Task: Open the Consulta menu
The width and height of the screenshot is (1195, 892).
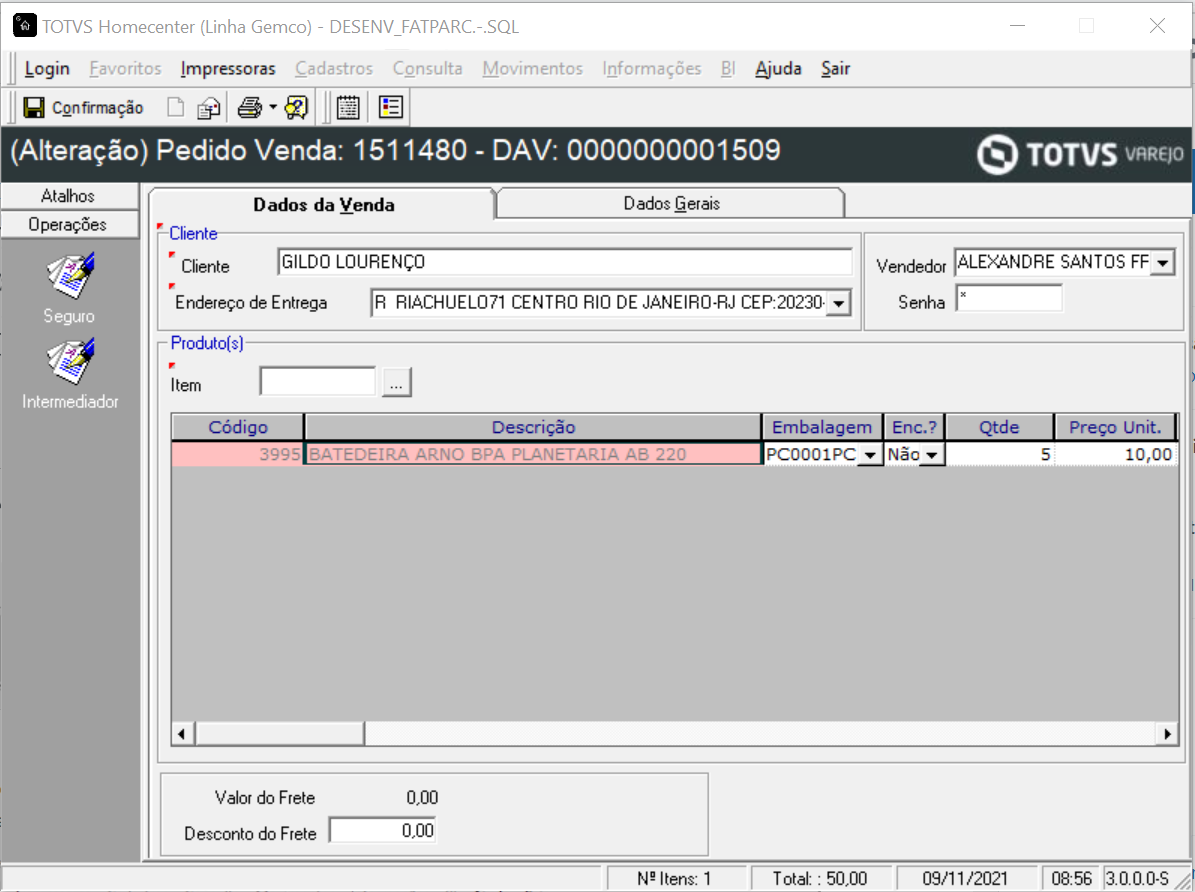Action: tap(428, 69)
